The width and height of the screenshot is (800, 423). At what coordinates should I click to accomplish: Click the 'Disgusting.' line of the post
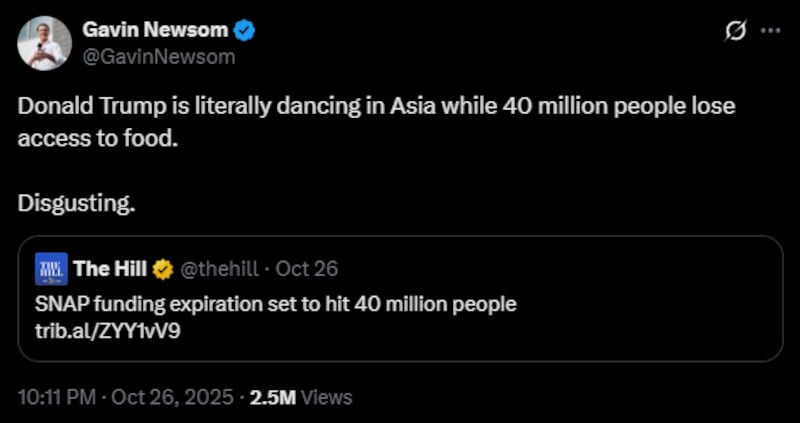[x=76, y=203]
